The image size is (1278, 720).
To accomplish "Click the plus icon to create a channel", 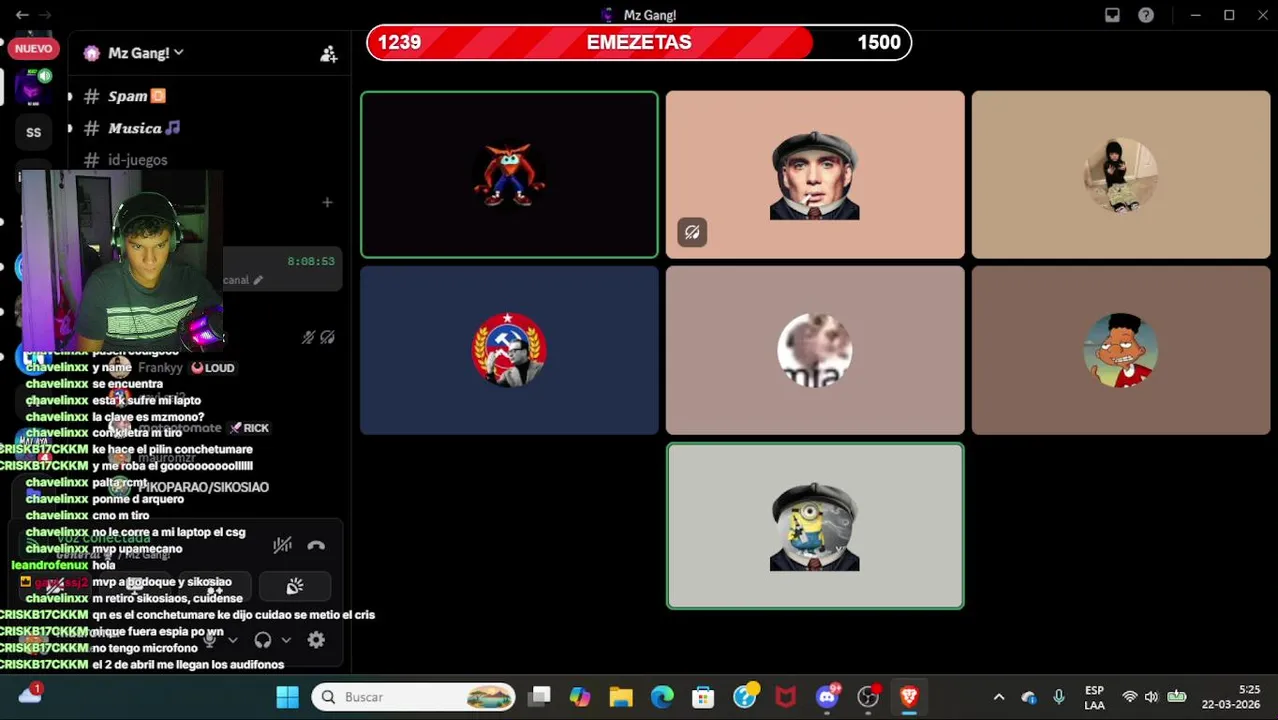I will pyautogui.click(x=327, y=202).
